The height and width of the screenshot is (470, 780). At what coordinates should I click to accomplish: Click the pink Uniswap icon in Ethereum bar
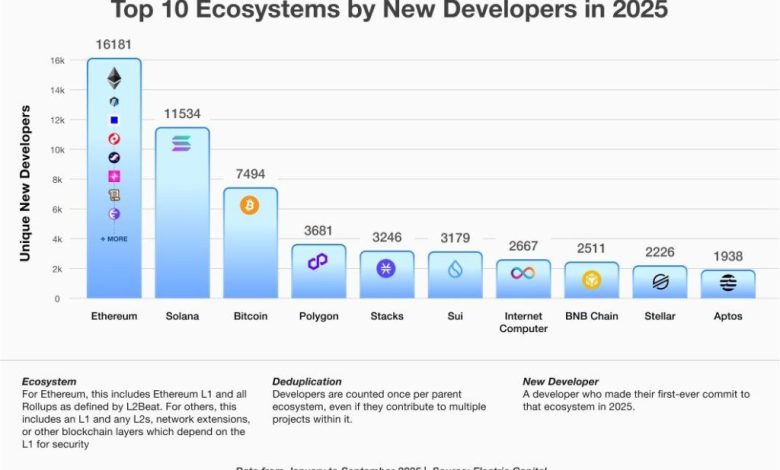click(x=114, y=176)
